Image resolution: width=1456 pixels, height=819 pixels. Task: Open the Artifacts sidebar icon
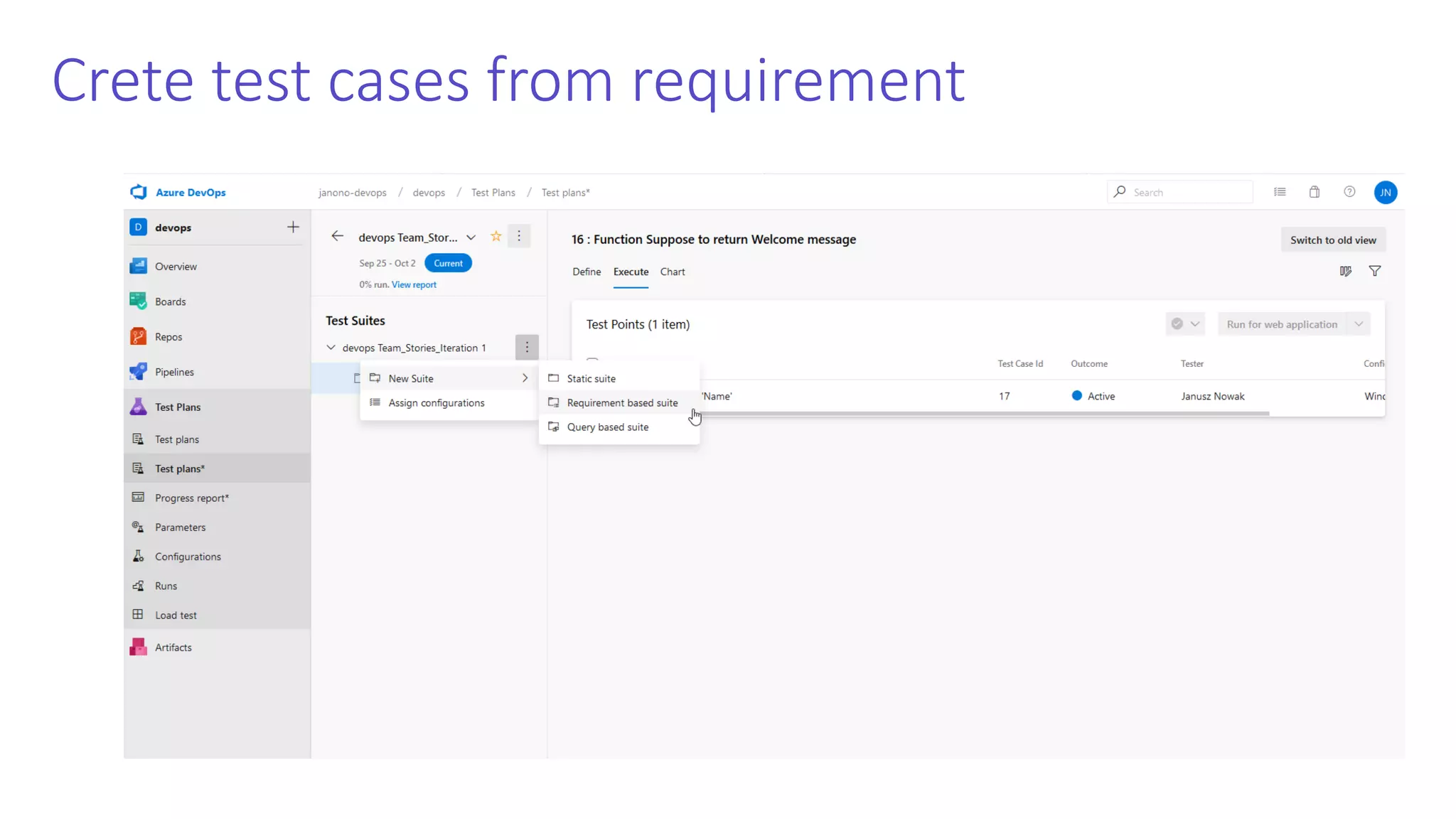pyautogui.click(x=139, y=647)
